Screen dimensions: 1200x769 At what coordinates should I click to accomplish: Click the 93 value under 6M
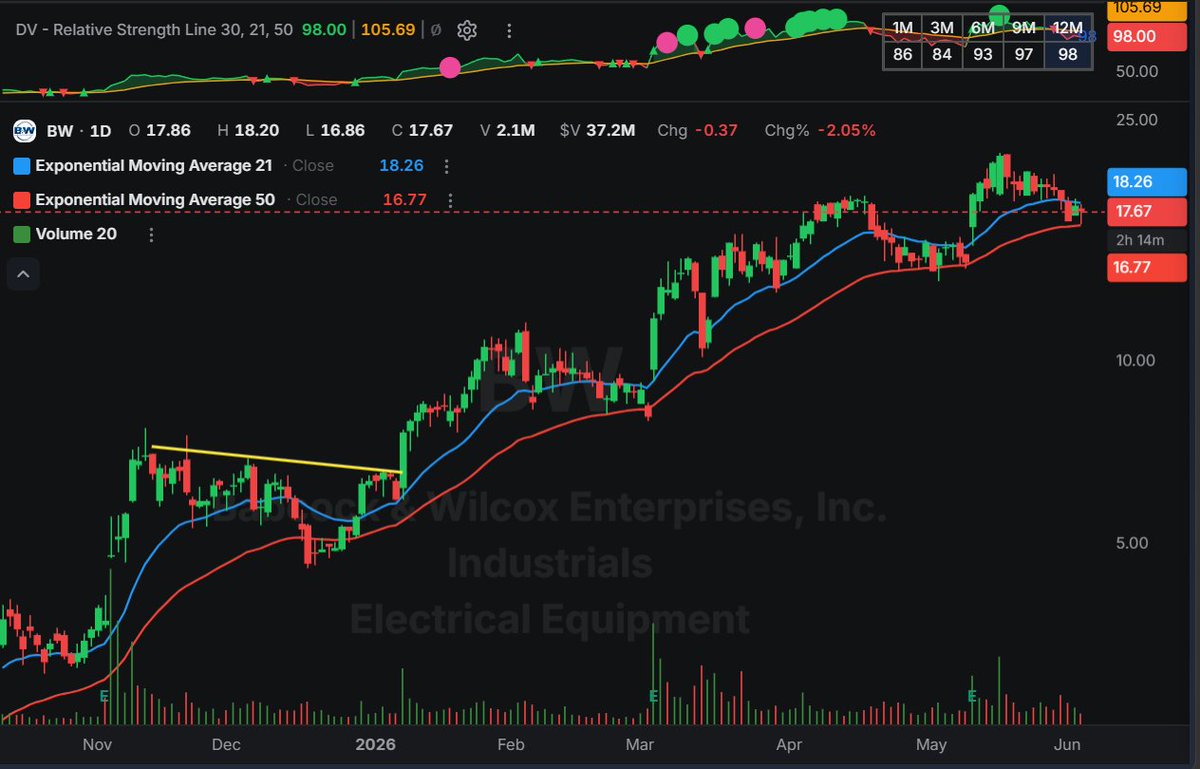983,55
